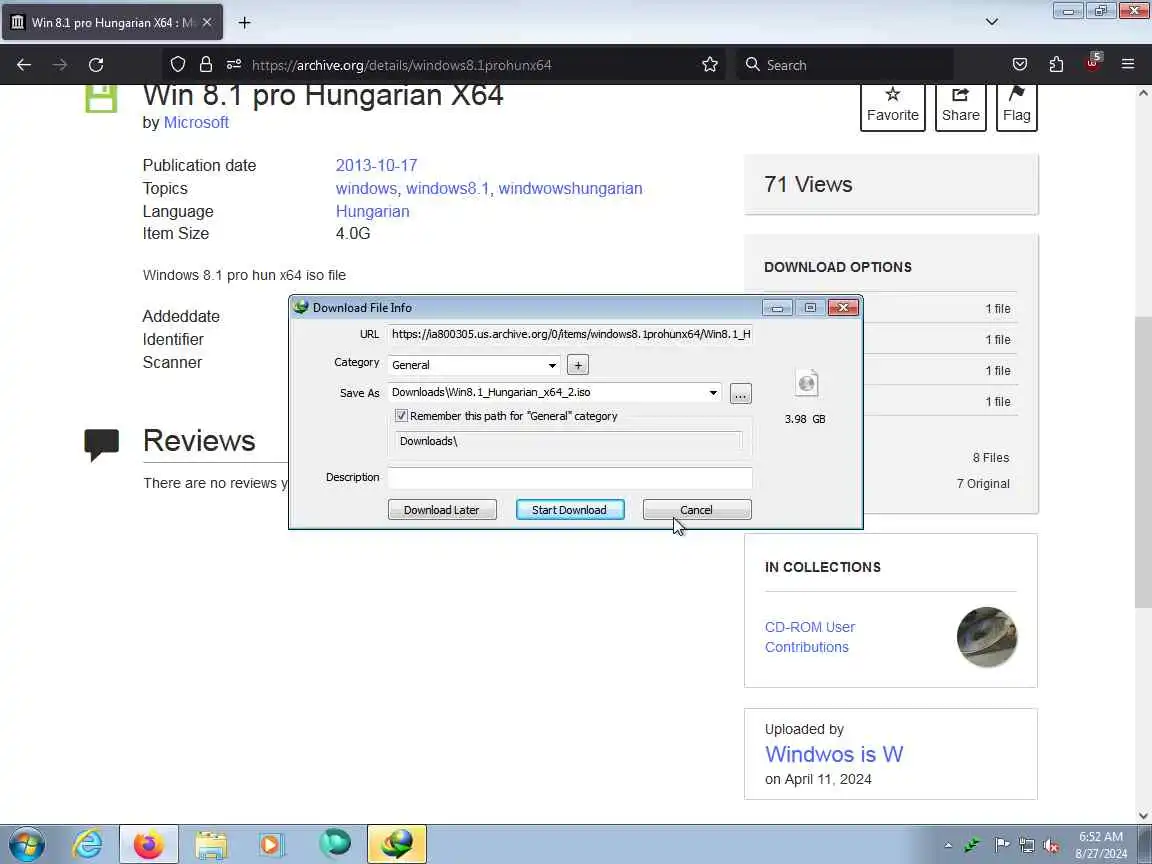Toggle Remember this path for General category

(x=401, y=416)
